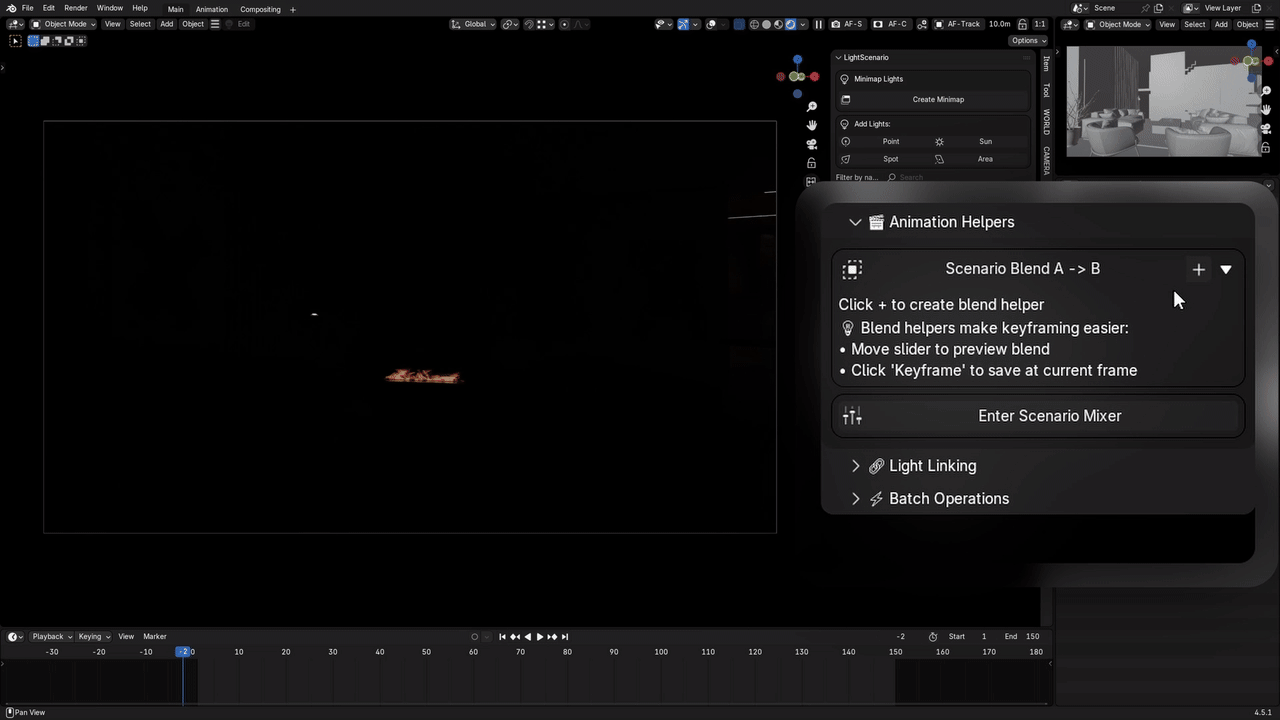Click the play animation button
This screenshot has width=1280, height=720.
coord(540,637)
